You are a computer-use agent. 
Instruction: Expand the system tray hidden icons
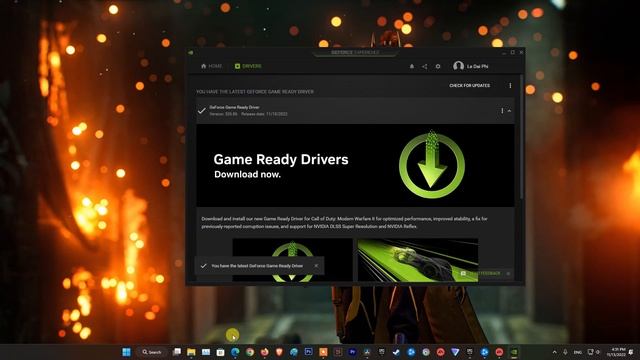[x=554, y=352]
